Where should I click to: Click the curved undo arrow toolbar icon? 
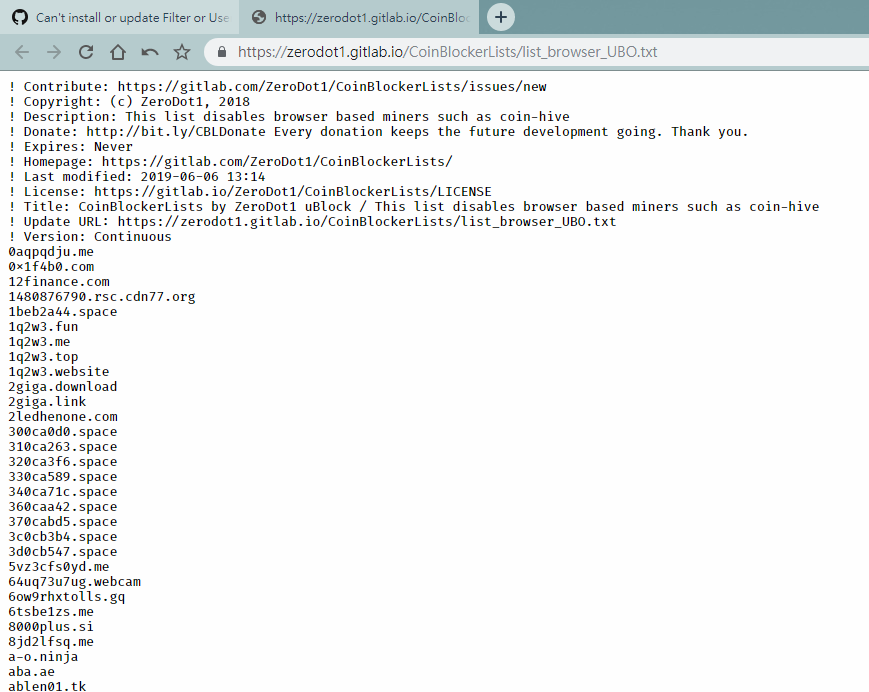click(x=148, y=51)
